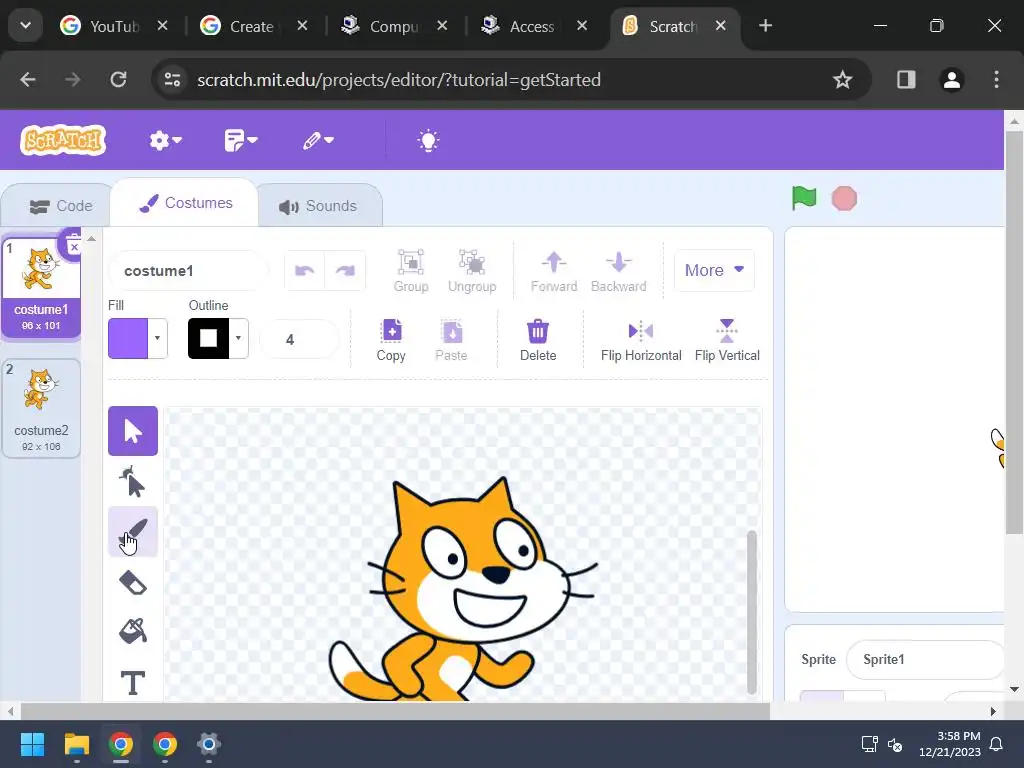Viewport: 1024px width, 768px height.
Task: Open the Outline color dropdown arrow
Action: pyautogui.click(x=238, y=338)
